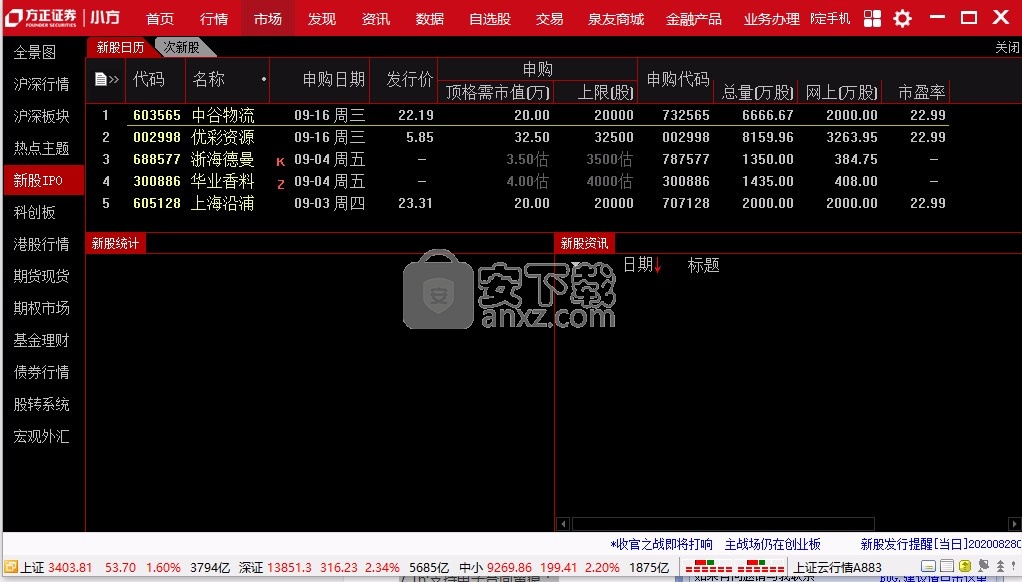This screenshot has width=1022, height=582.
Task: Click the Founder Securities logo
Action: [42, 18]
